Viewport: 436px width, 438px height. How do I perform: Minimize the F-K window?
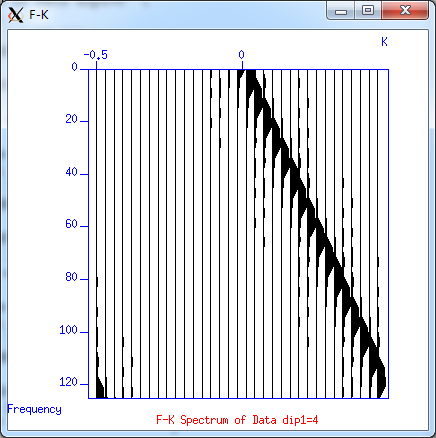340,11
